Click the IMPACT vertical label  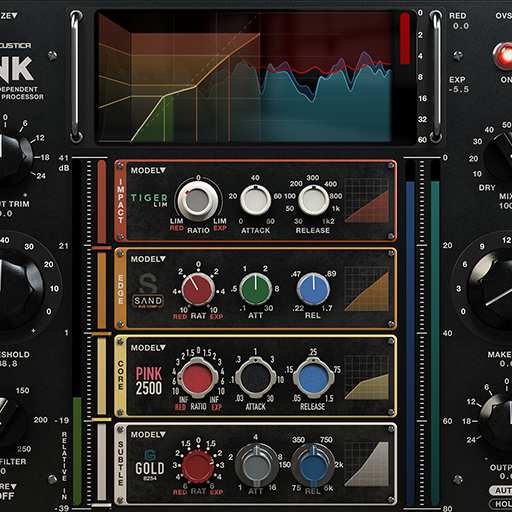pos(121,201)
